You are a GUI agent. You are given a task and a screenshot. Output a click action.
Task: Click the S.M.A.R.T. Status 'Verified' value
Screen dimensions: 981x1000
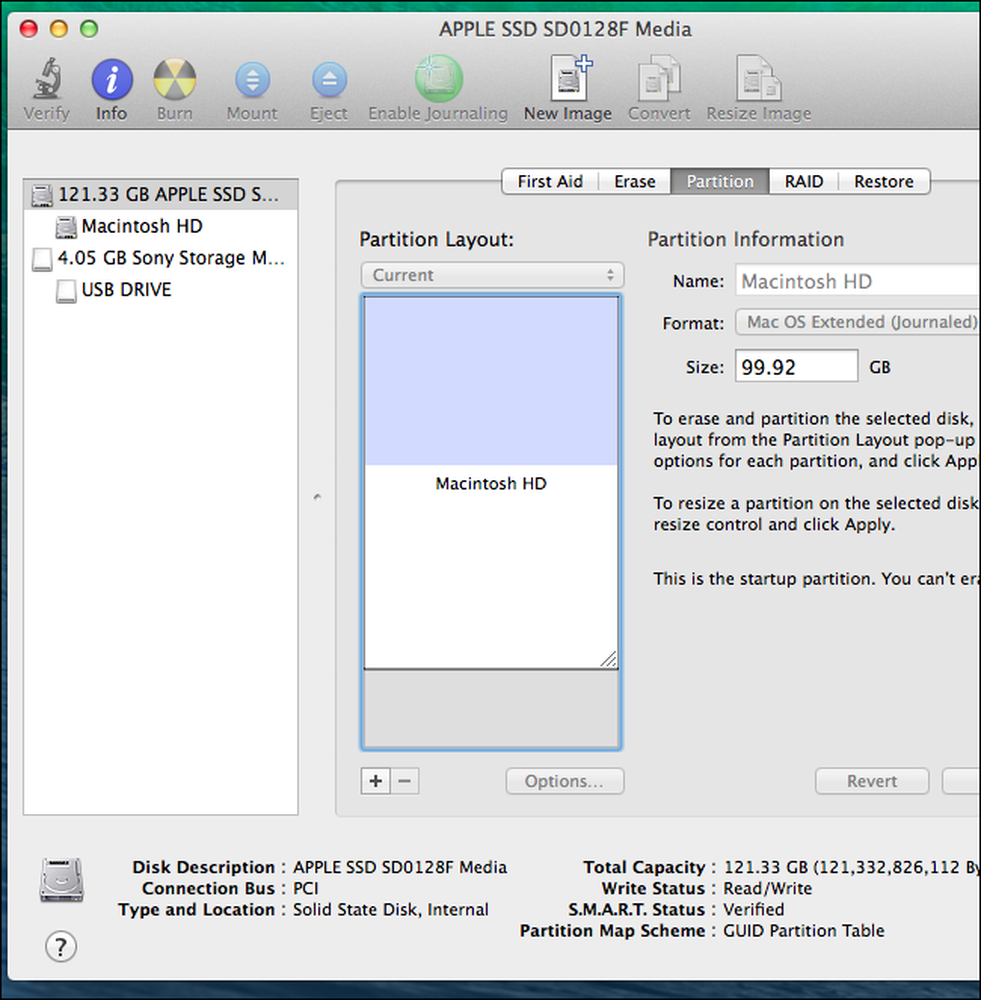pyautogui.click(x=753, y=909)
